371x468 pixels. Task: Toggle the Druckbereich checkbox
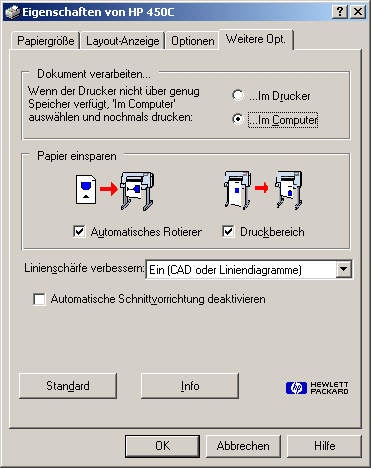coord(228,231)
